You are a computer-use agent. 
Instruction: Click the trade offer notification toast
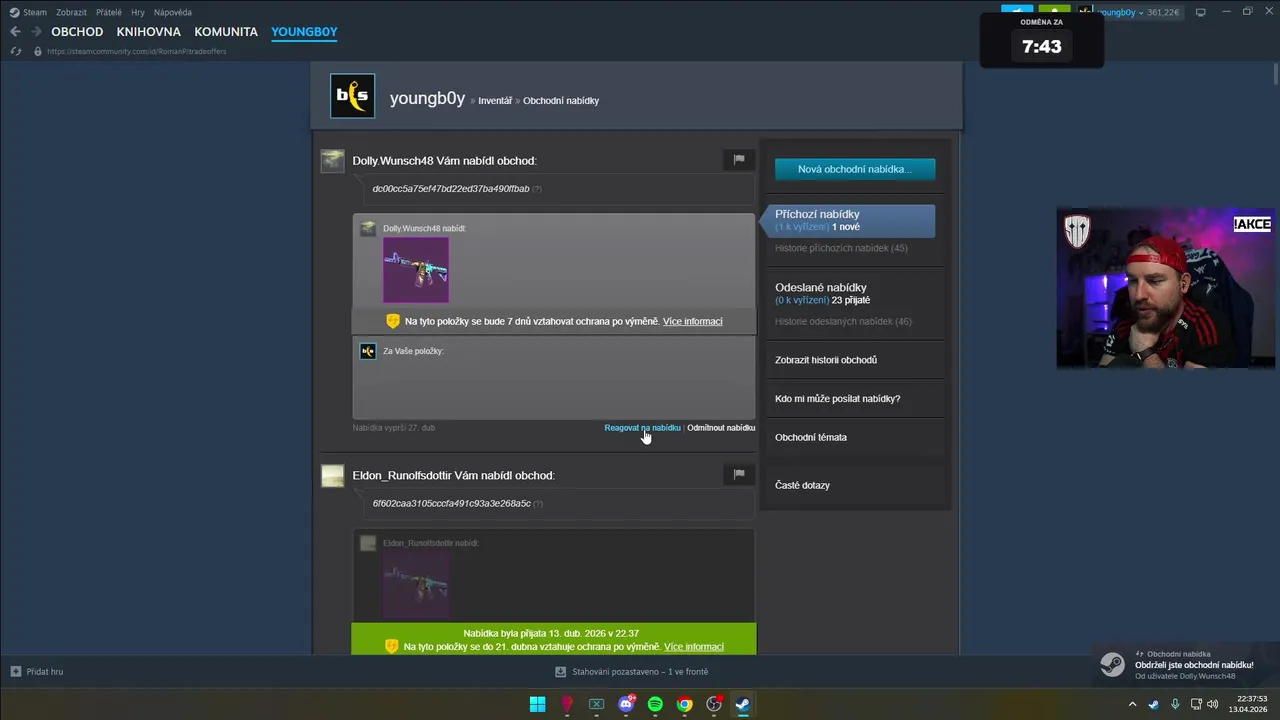pyautogui.click(x=1185, y=665)
